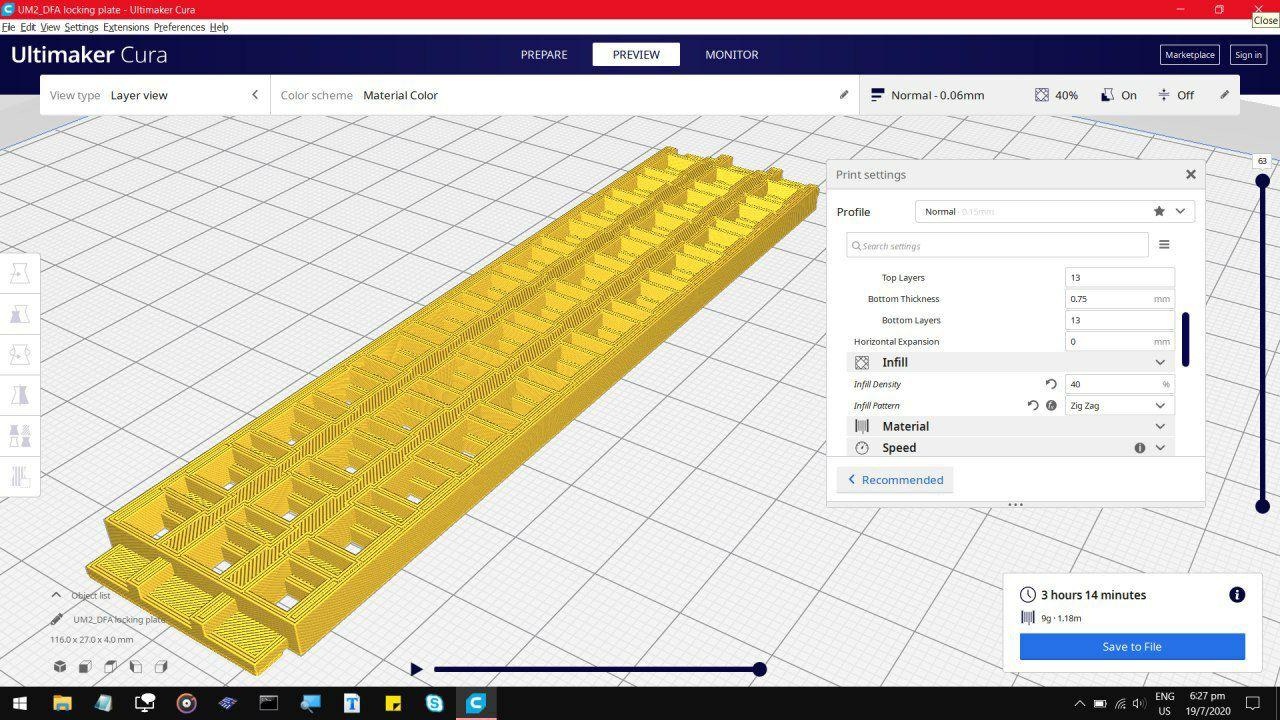Play the layer simulation

click(x=416, y=669)
